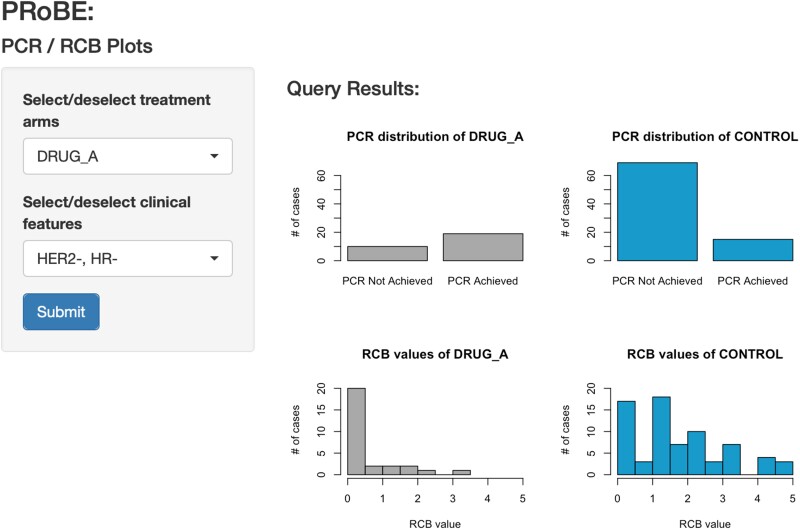Click the Select/deselect clinical features label
Image resolution: width=800 pixels, height=530 pixels.
click(107, 213)
